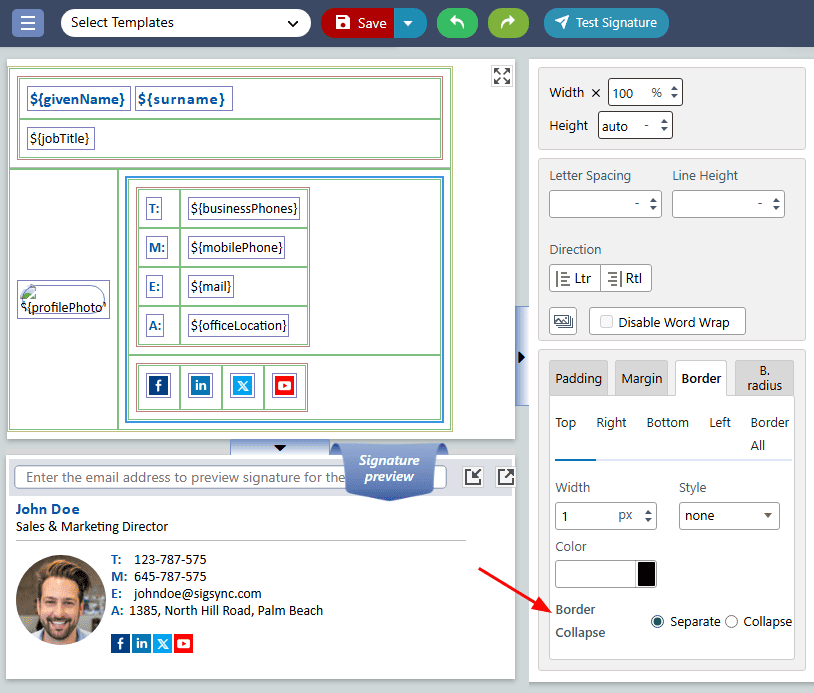Click the Test Signature button

(606, 23)
